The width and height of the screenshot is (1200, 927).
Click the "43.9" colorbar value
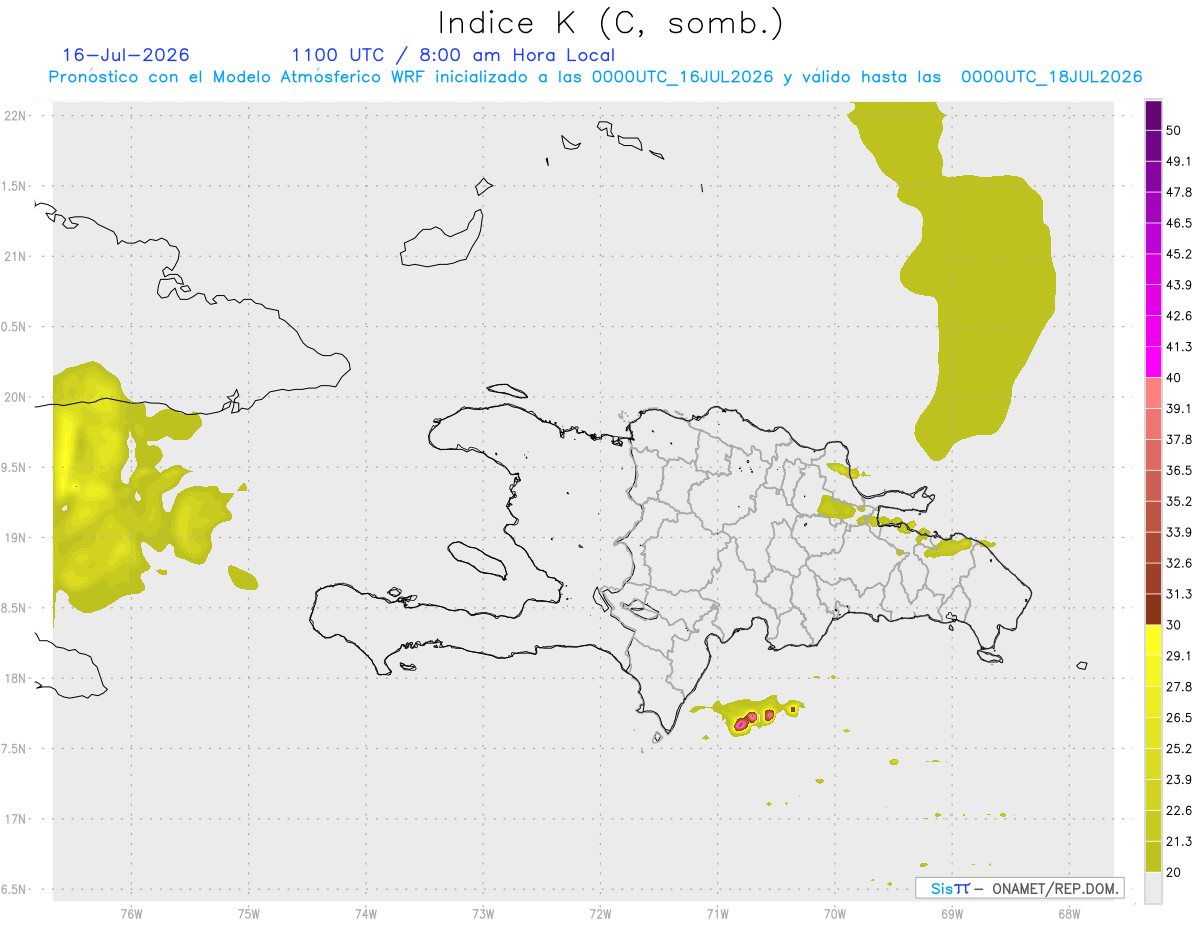(x=1180, y=285)
